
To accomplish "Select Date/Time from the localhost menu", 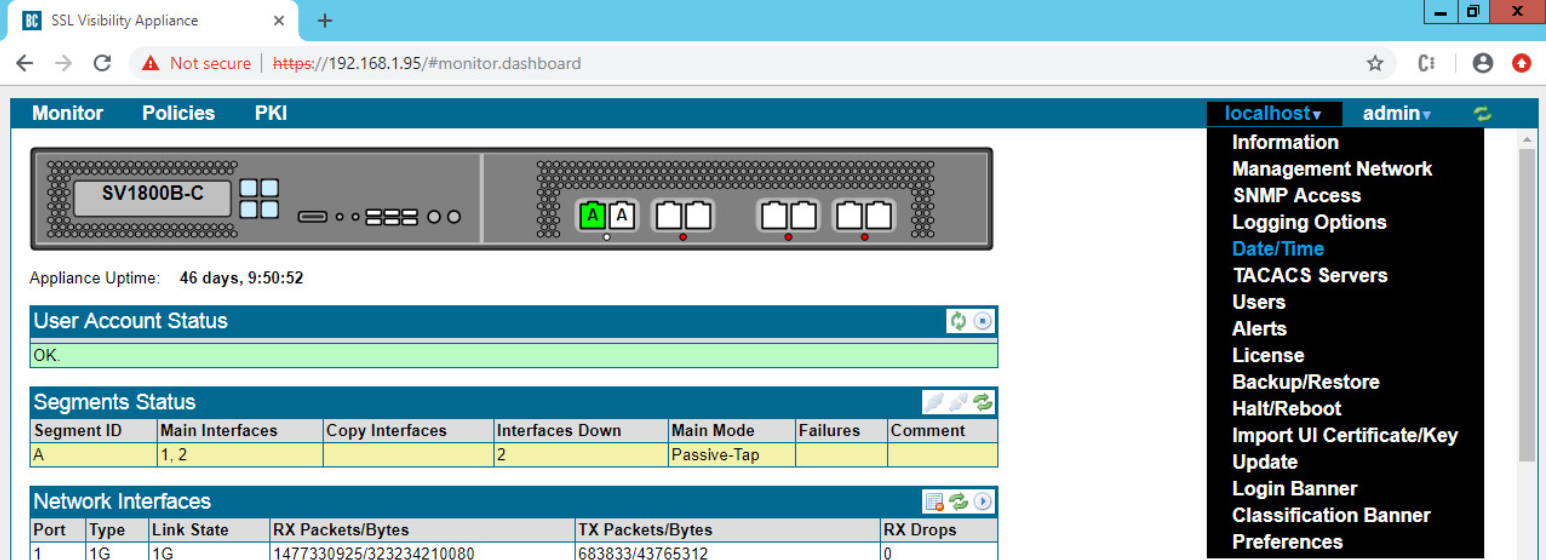I will pyautogui.click(x=1277, y=249).
